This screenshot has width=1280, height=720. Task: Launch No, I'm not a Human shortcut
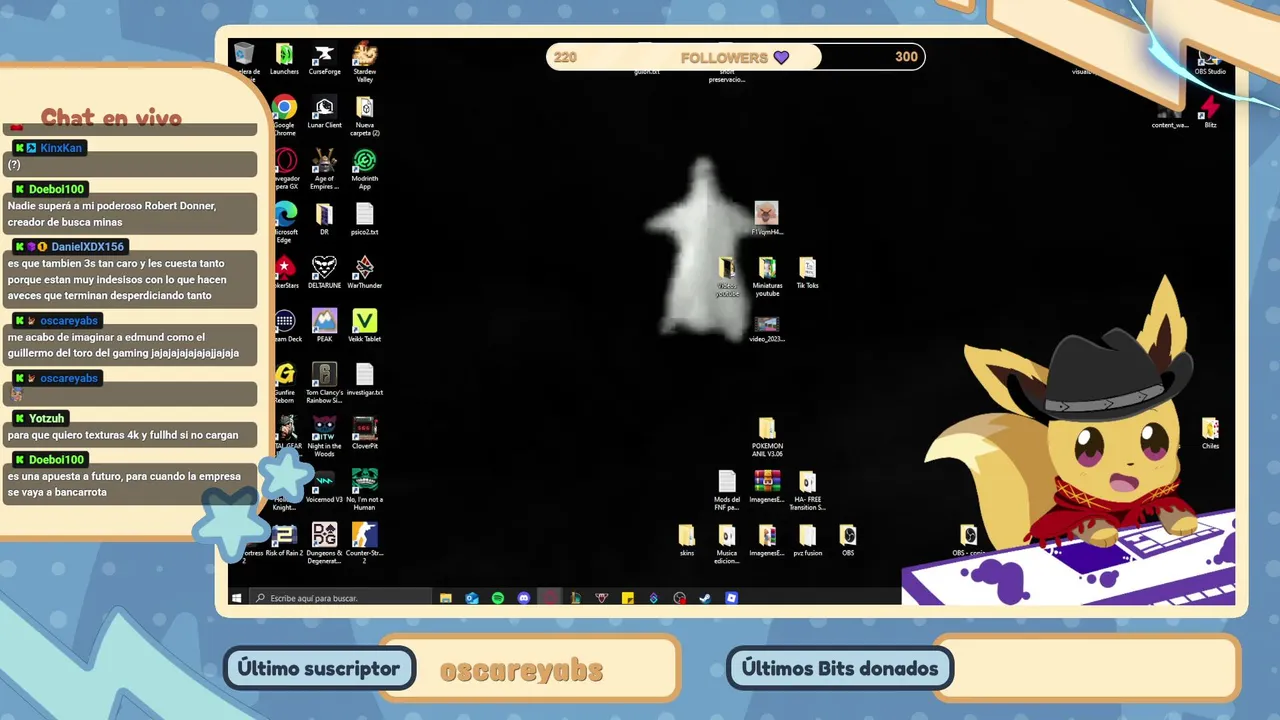point(364,490)
